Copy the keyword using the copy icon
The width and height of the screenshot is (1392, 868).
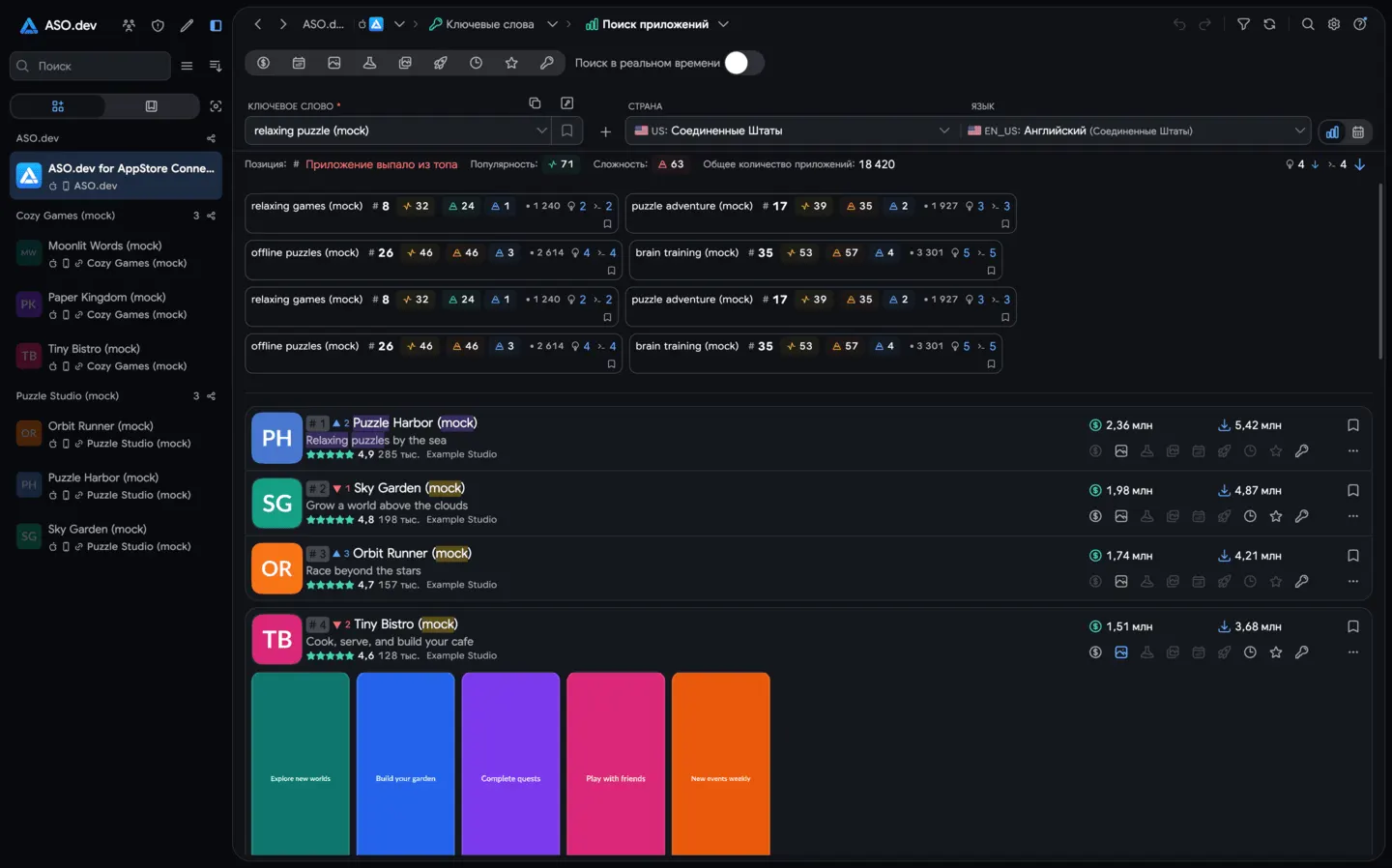pyautogui.click(x=535, y=103)
